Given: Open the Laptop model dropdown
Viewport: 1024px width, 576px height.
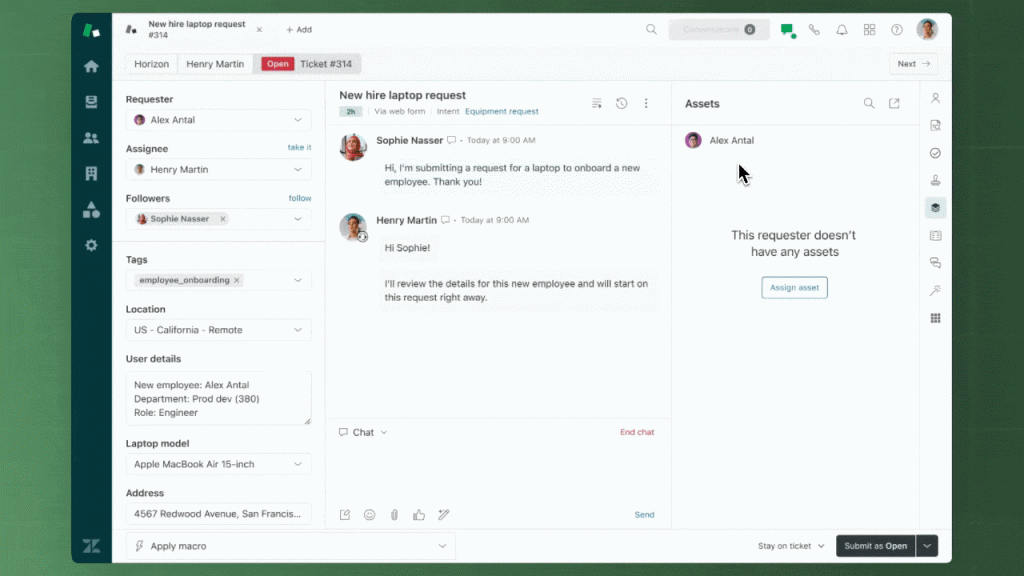Looking at the screenshot, I should click(x=298, y=464).
